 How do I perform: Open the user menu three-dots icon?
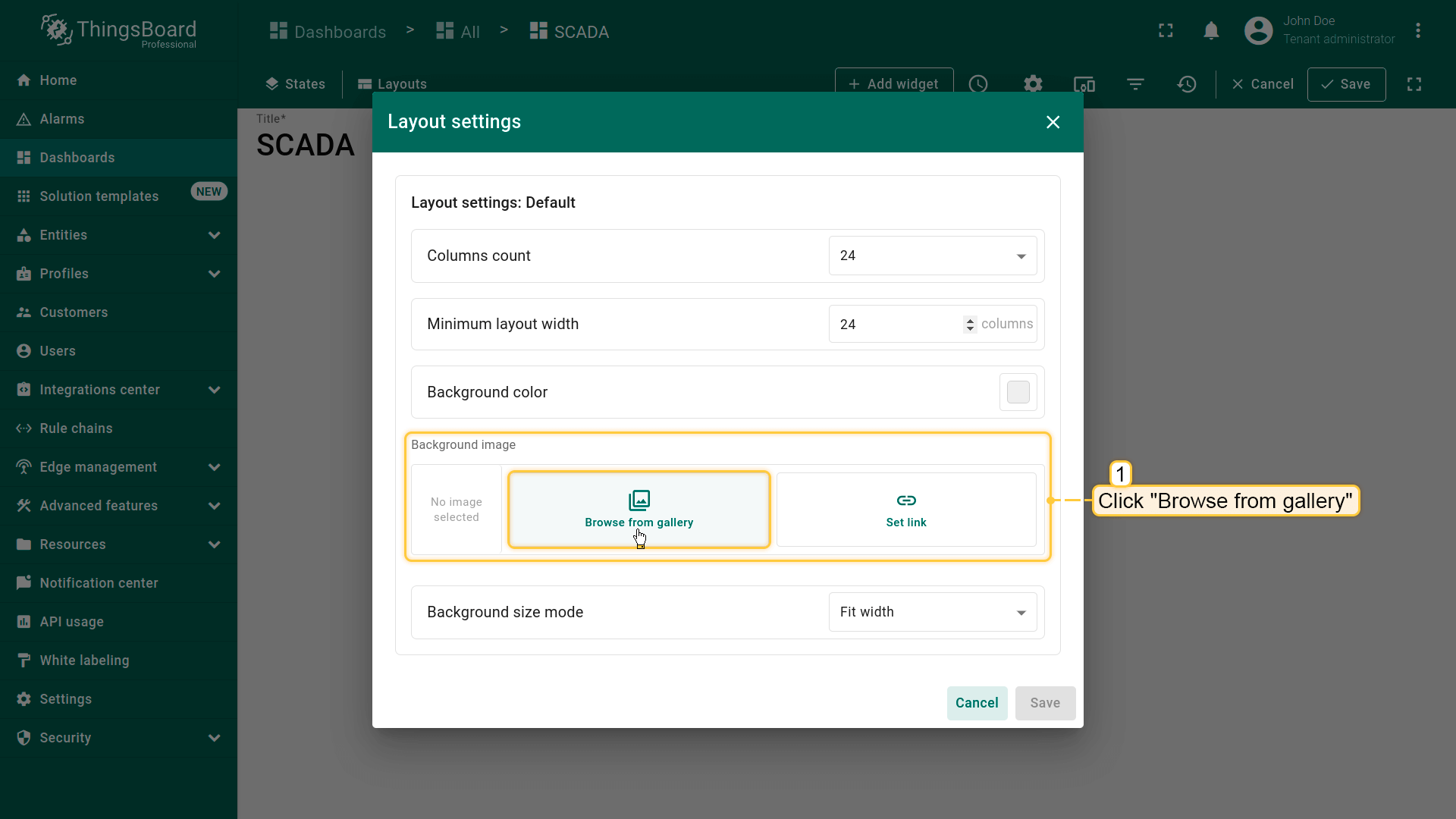1418,31
